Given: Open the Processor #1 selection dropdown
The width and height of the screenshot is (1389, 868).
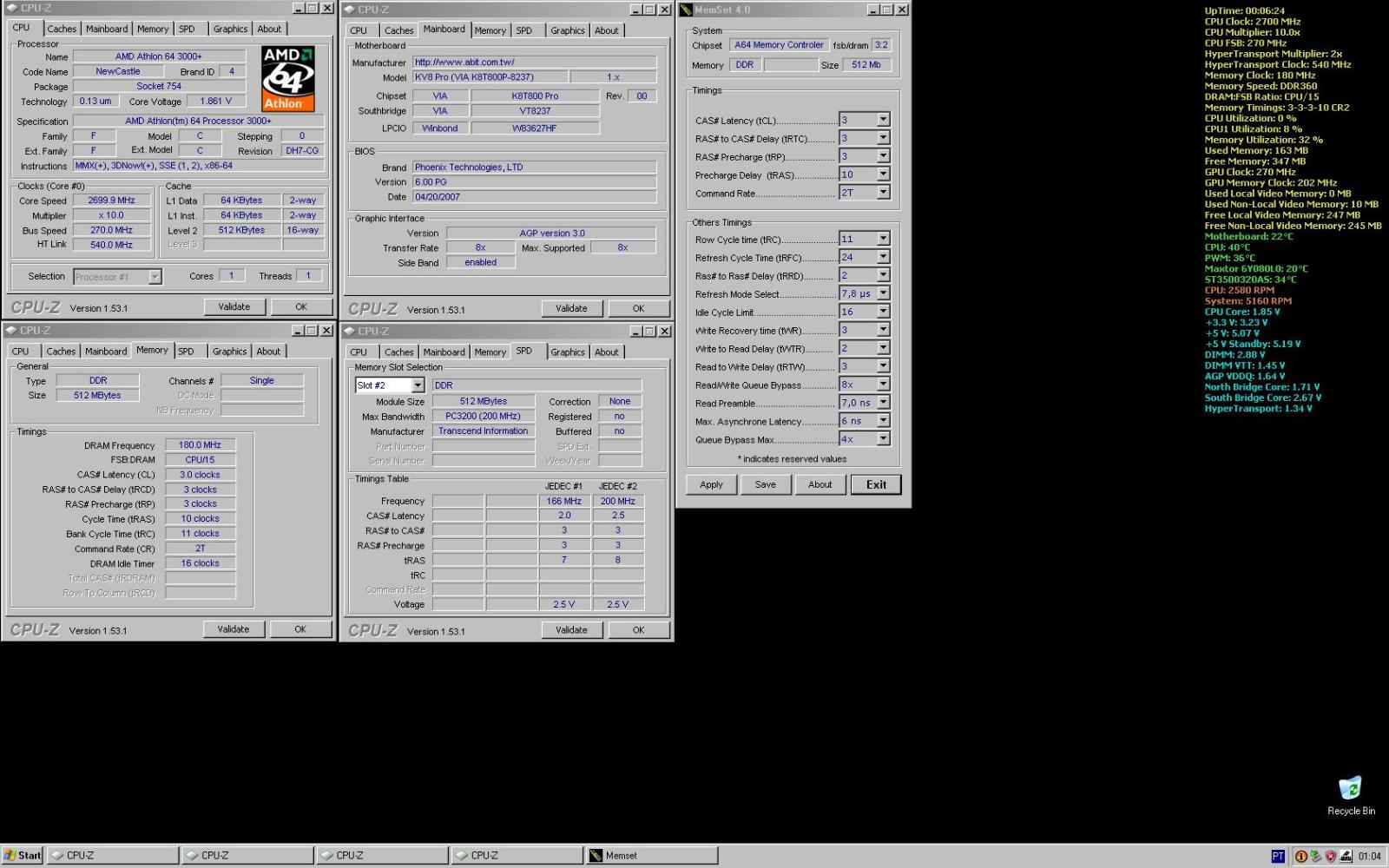Looking at the screenshot, I should click(155, 277).
